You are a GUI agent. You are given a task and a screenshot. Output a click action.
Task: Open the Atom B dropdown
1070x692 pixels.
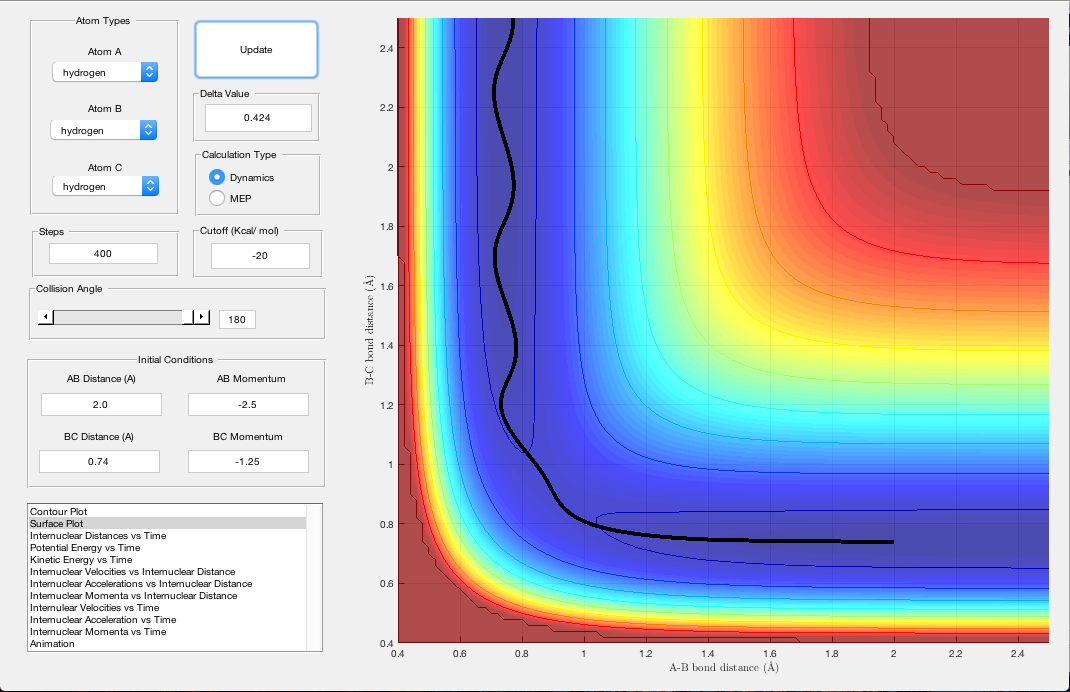pos(105,130)
